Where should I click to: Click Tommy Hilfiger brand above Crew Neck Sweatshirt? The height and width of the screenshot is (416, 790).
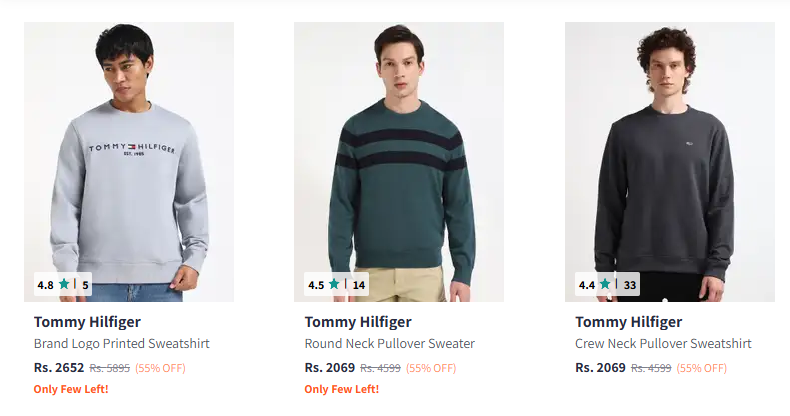tap(628, 322)
